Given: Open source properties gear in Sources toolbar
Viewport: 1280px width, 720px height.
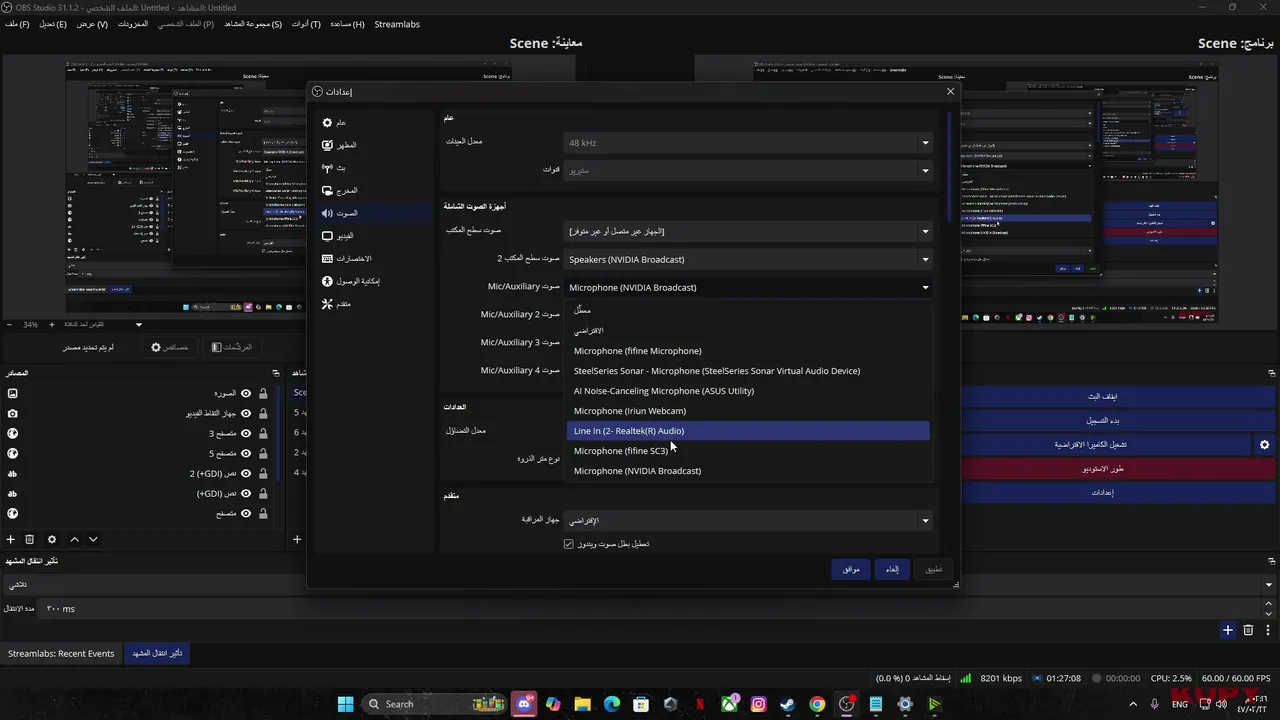Looking at the screenshot, I should pos(52,539).
